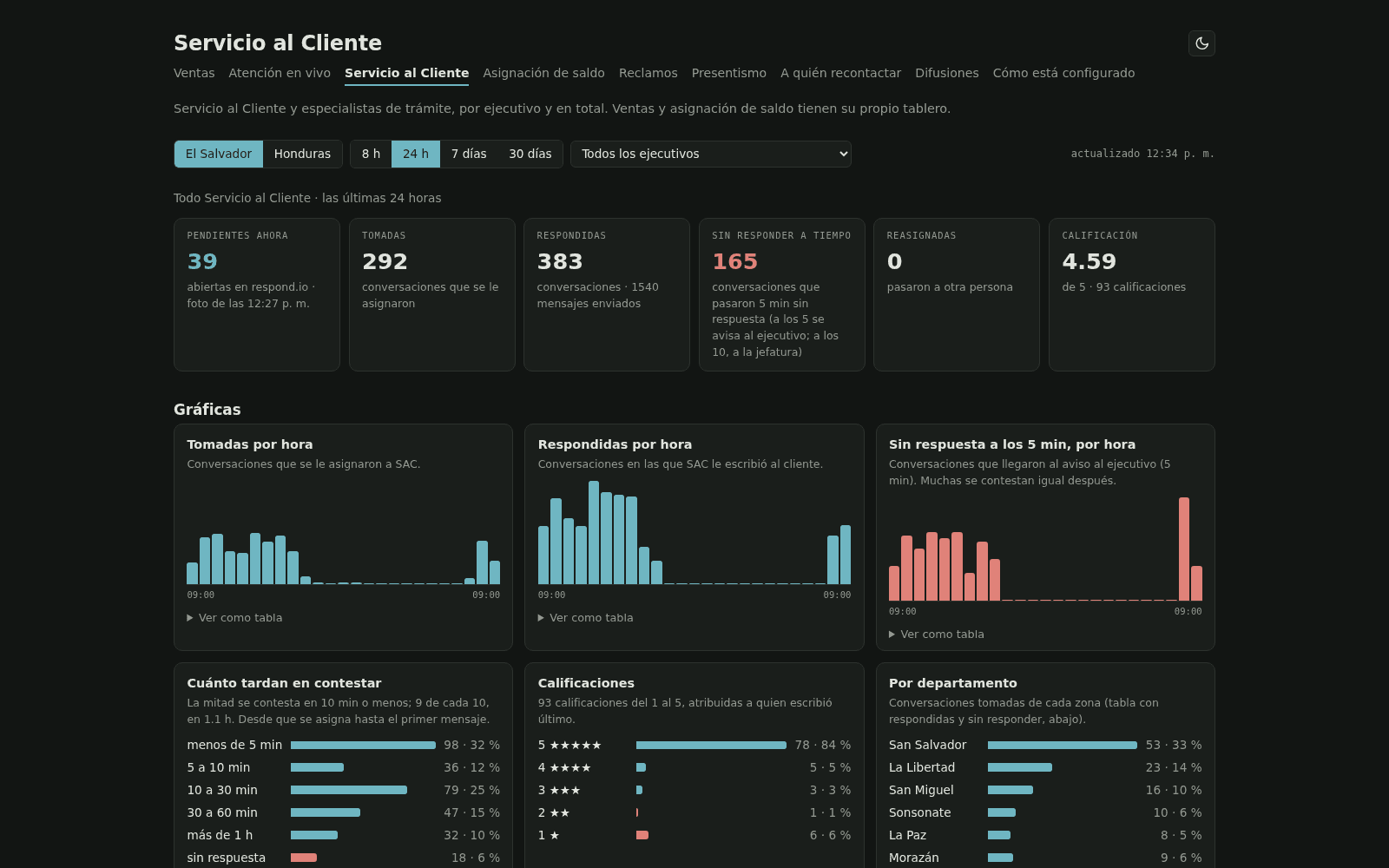Select the El Salvador country toggle

(x=219, y=154)
